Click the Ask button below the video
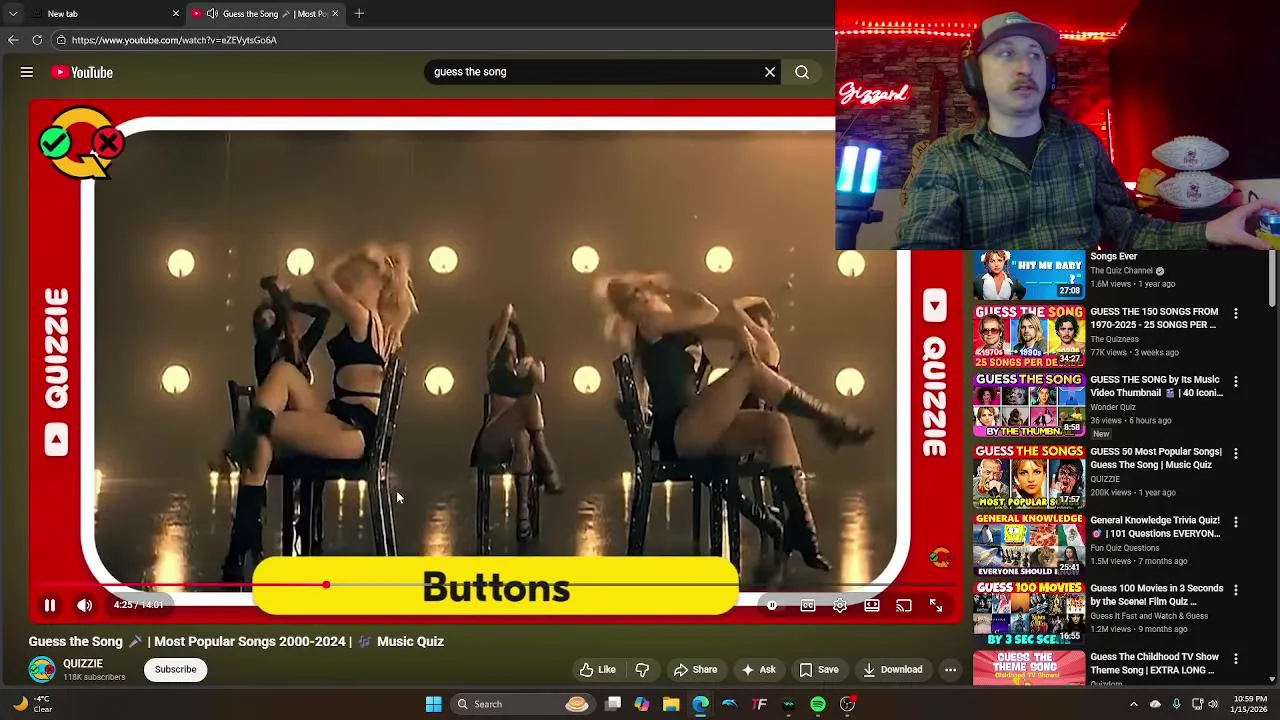The width and height of the screenshot is (1280, 720). click(x=758, y=670)
